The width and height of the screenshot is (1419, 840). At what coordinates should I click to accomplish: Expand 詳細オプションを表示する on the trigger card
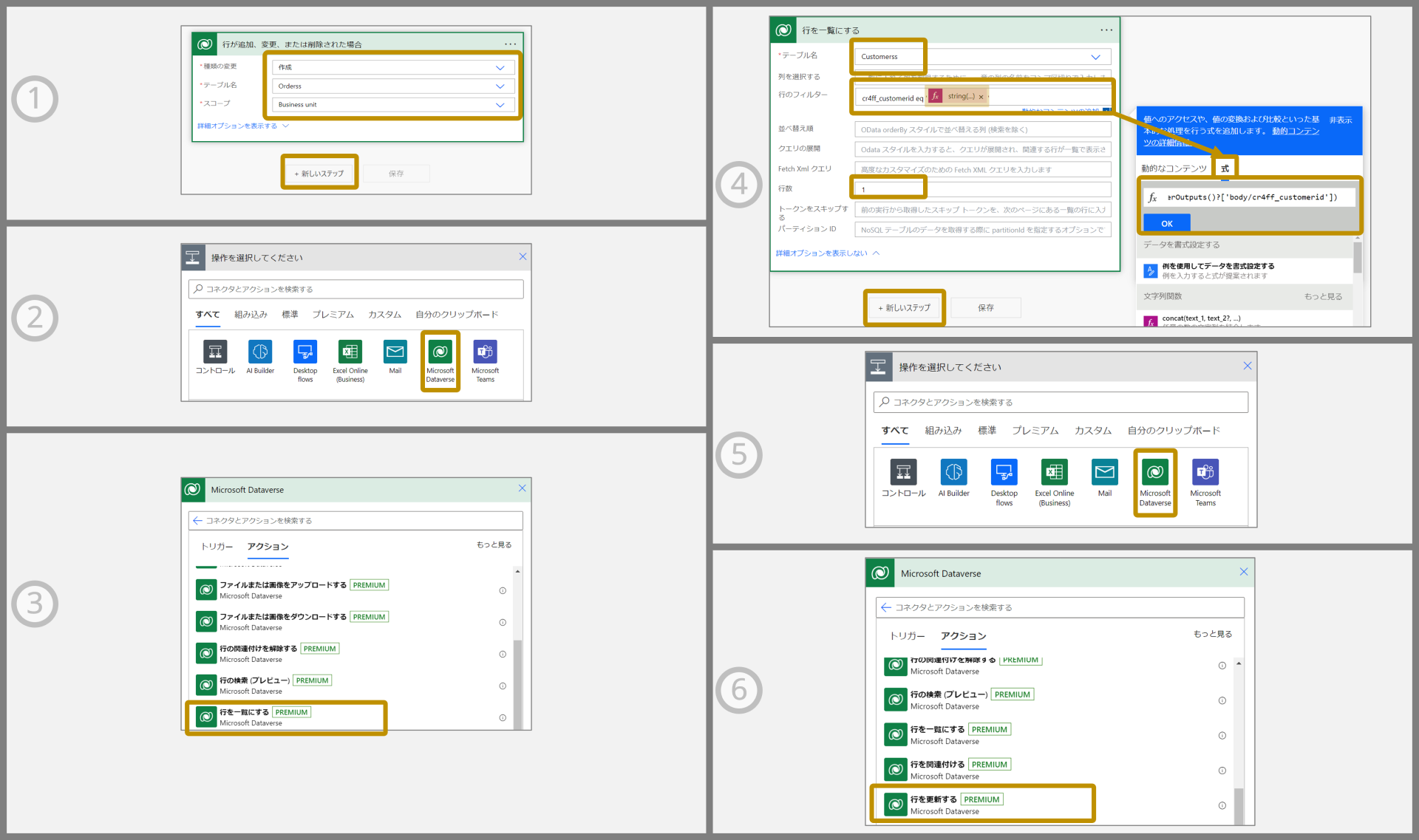point(242,126)
